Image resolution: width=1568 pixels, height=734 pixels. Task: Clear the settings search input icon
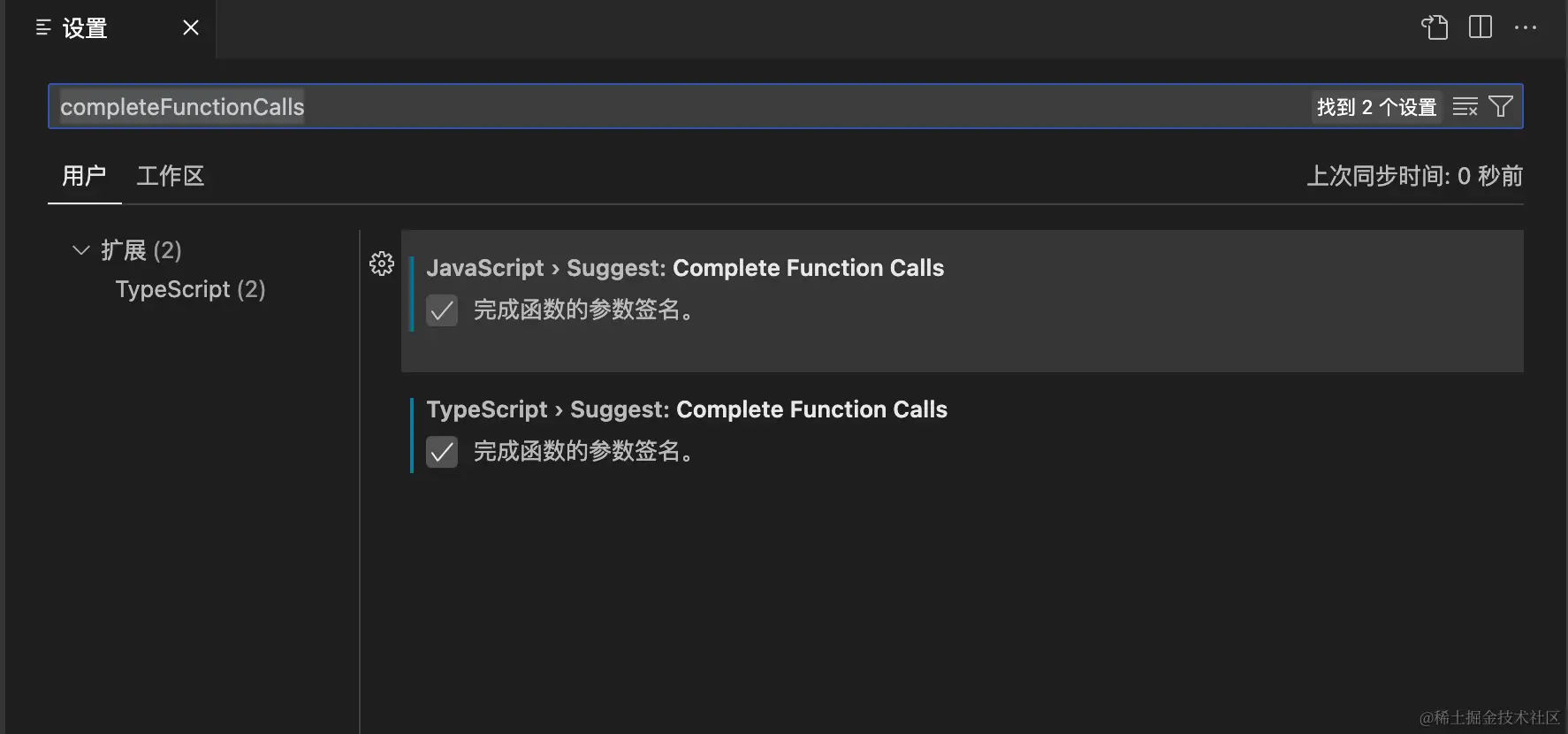pos(1465,107)
